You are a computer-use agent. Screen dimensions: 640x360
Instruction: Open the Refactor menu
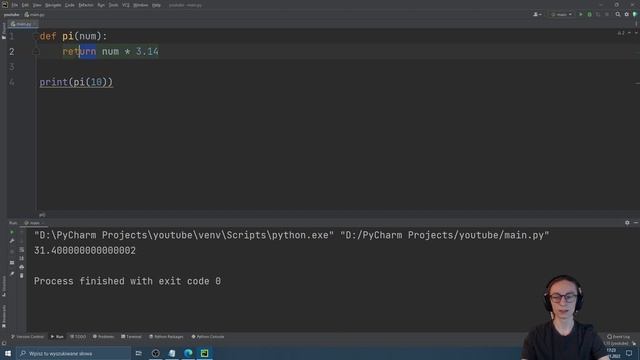[86, 5]
